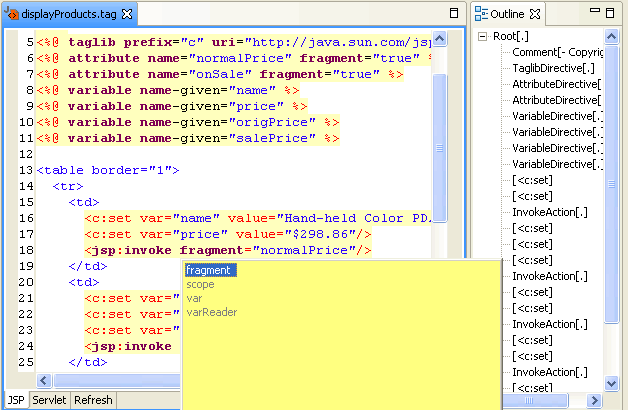Click the Refresh tab
The image size is (628, 410).
93,400
